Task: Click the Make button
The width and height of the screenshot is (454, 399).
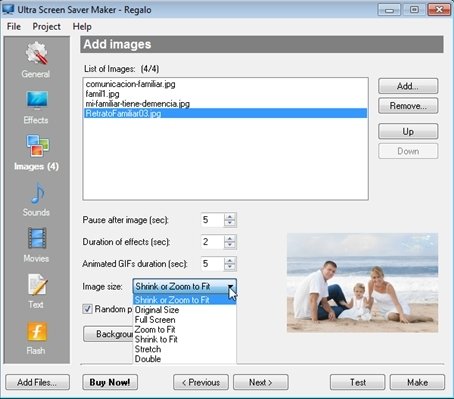Action: 417,382
